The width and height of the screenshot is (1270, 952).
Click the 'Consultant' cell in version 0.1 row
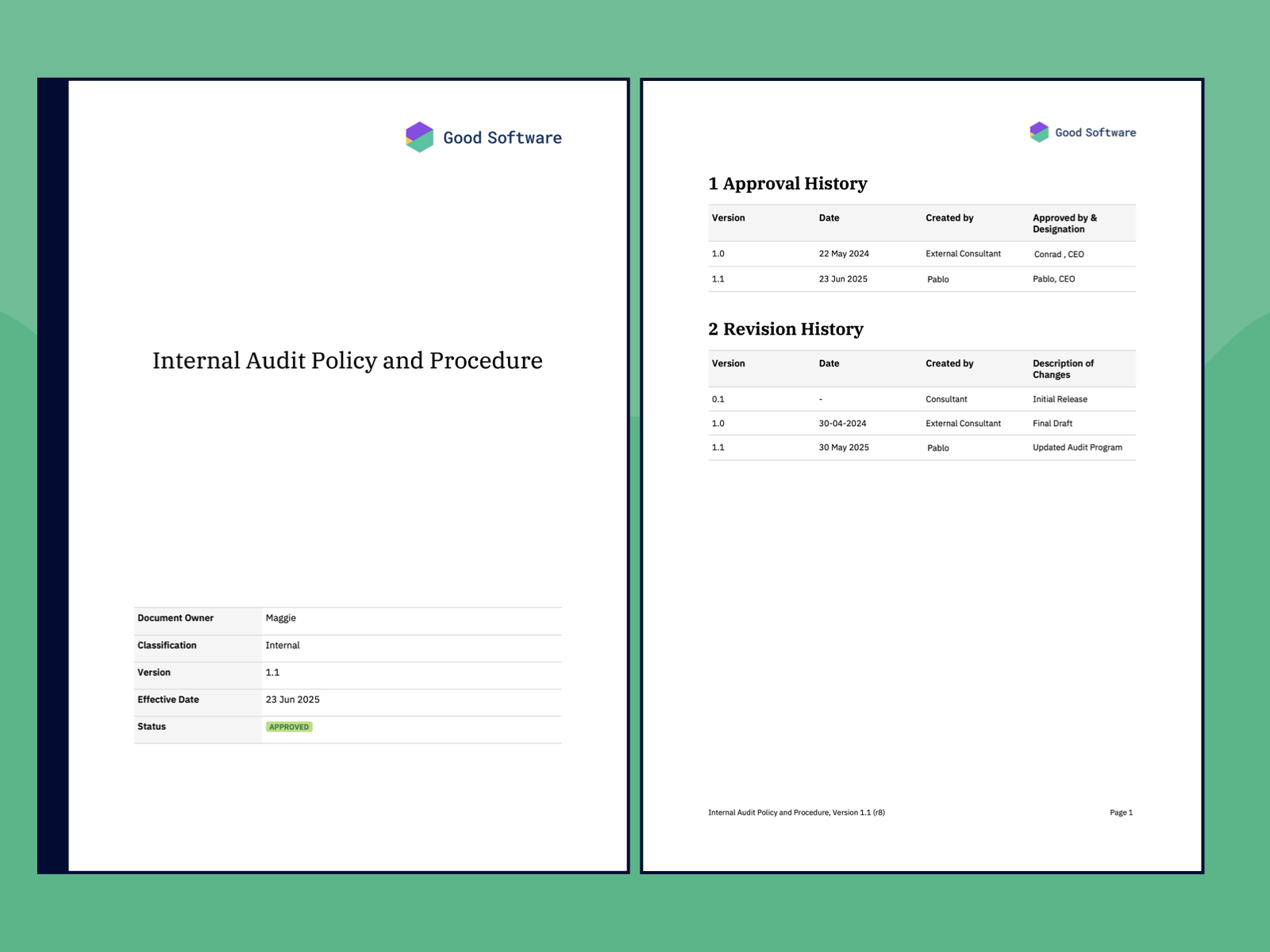coord(947,399)
